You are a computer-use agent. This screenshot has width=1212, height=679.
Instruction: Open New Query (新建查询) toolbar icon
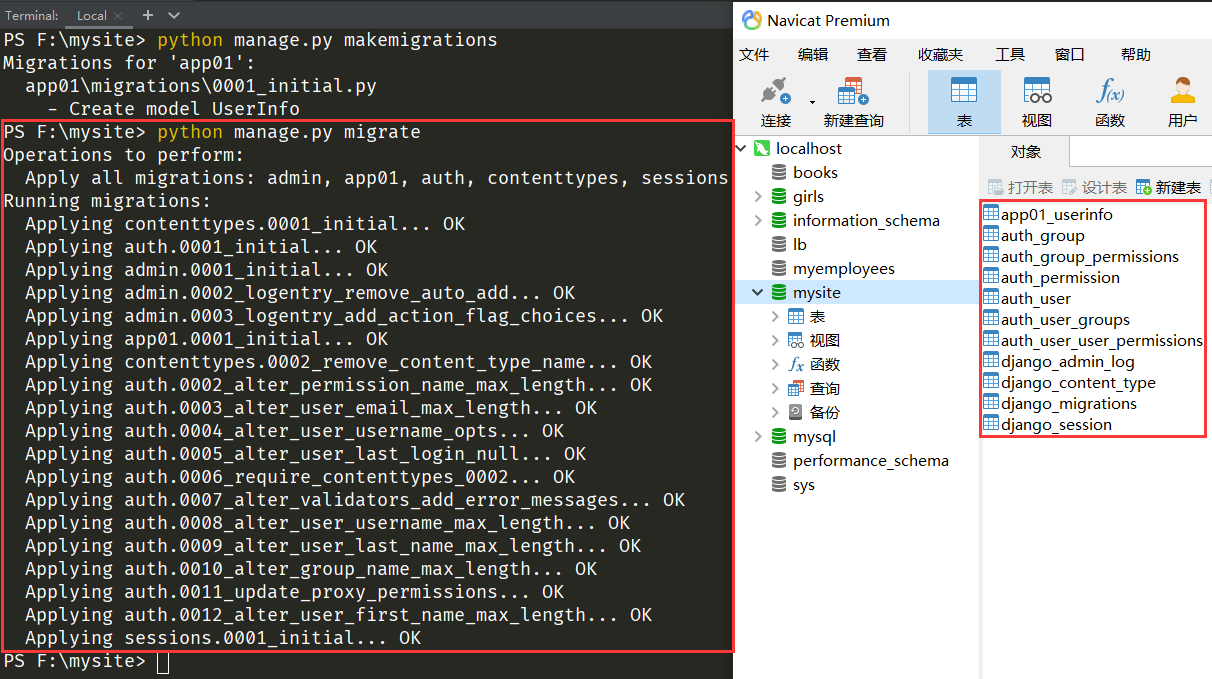(x=853, y=92)
